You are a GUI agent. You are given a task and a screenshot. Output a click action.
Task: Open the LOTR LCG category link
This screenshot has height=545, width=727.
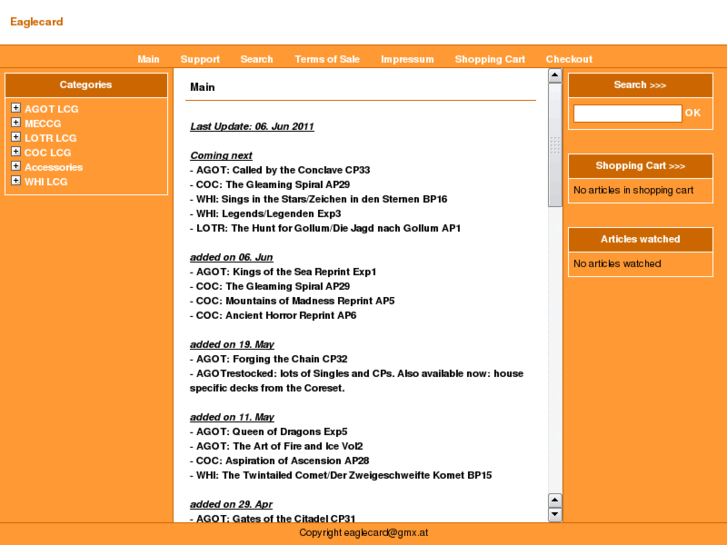[x=51, y=138]
